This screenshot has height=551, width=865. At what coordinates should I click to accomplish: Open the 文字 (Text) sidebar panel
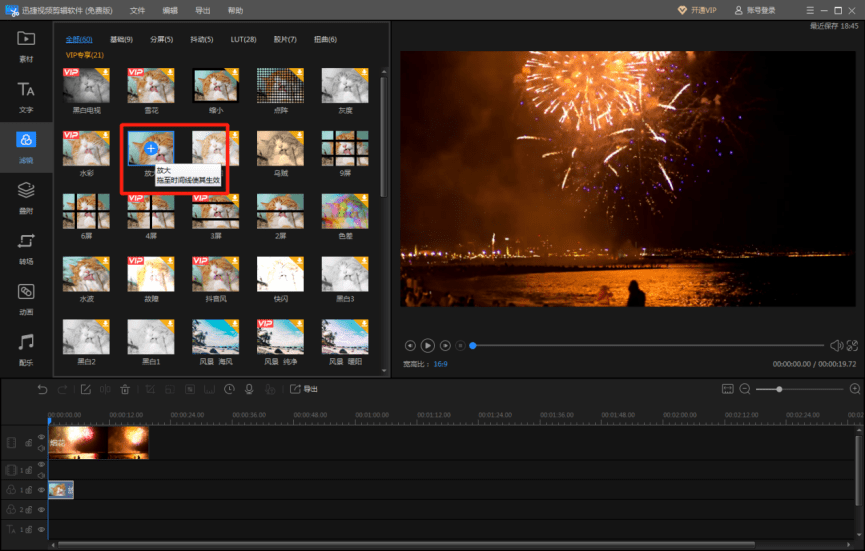click(x=26, y=96)
